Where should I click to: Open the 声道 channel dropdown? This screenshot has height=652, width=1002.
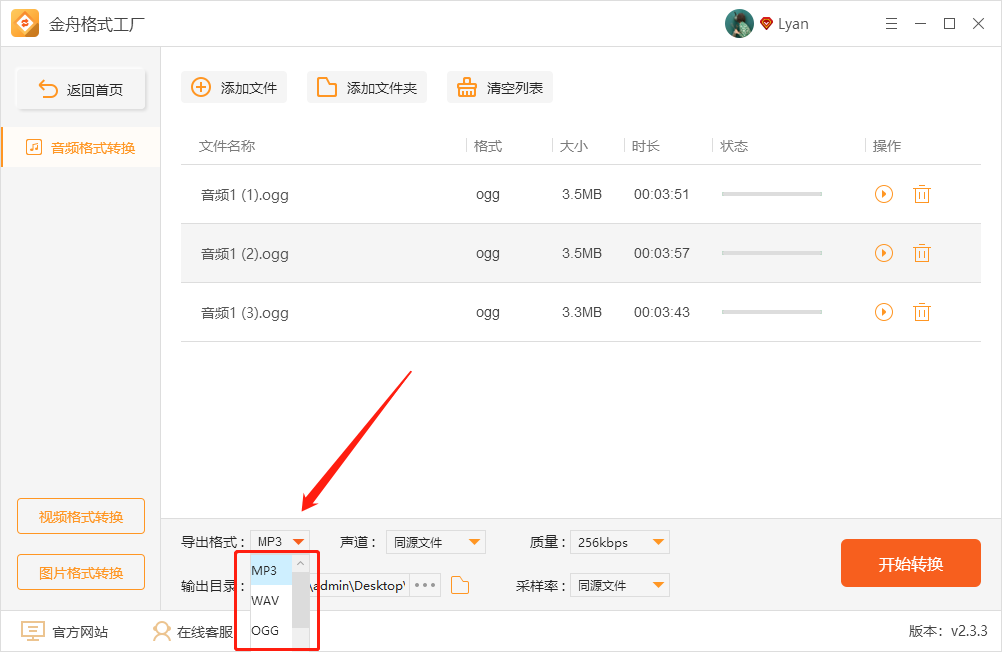point(435,541)
